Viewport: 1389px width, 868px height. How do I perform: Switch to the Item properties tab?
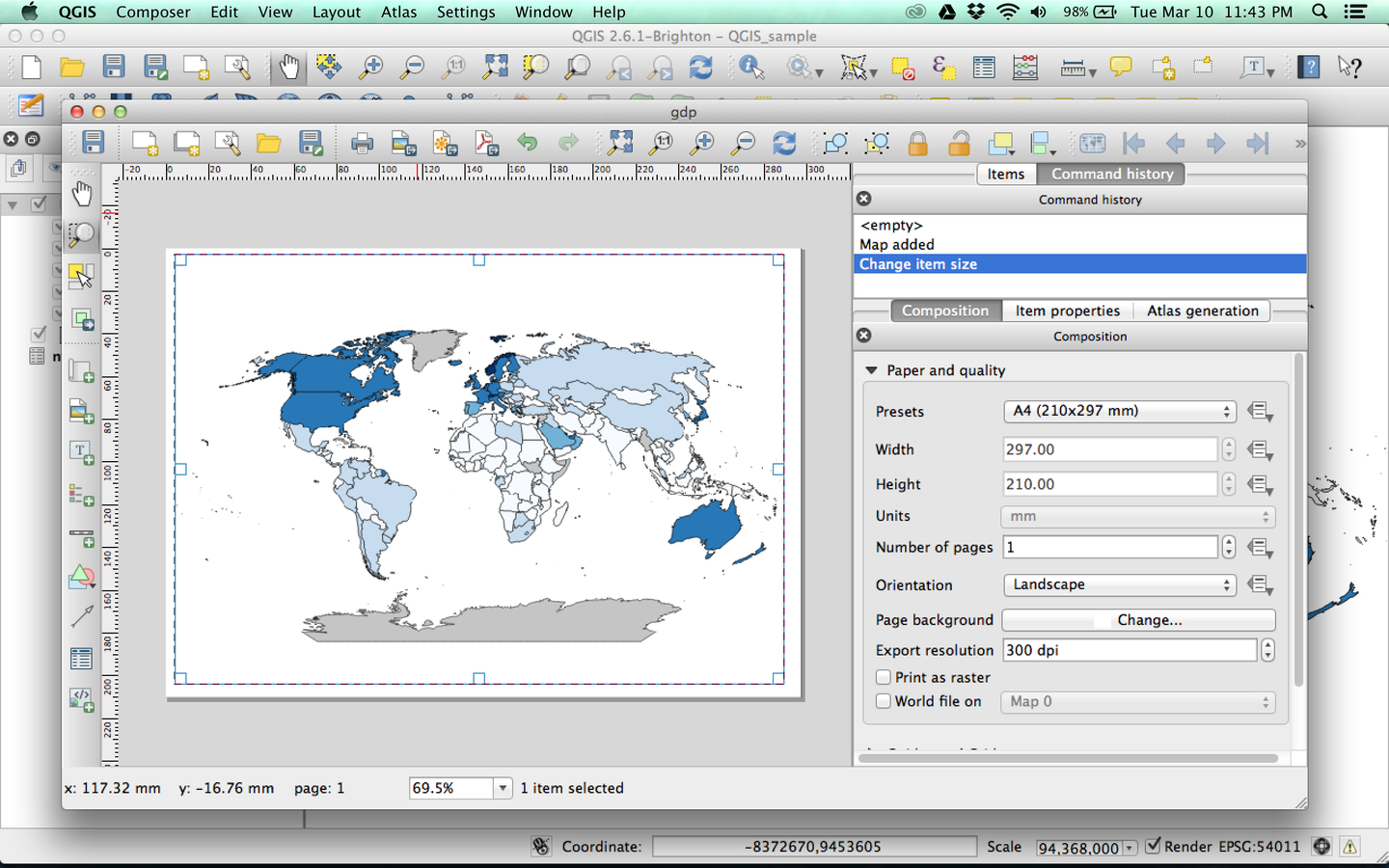pos(1067,311)
